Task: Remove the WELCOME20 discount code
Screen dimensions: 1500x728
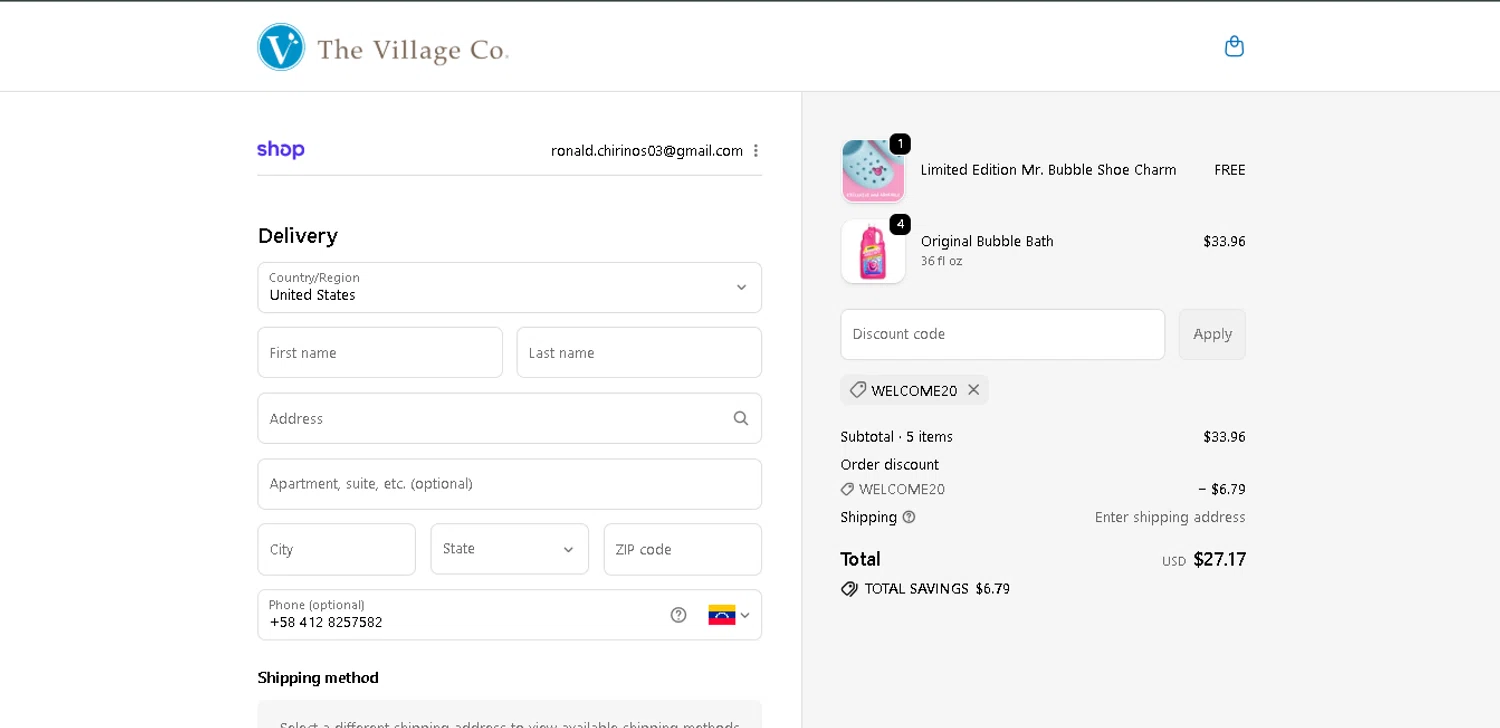Action: [973, 390]
